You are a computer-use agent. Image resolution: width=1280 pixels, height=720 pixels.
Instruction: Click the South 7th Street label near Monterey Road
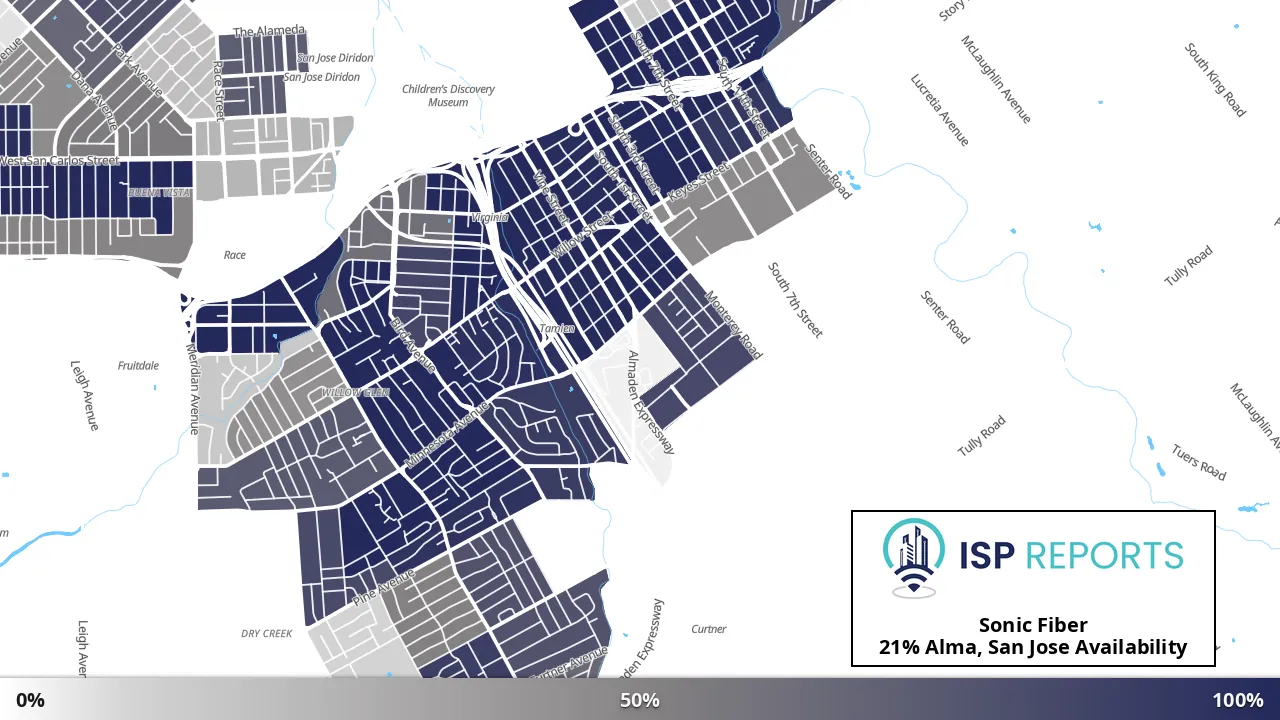795,300
